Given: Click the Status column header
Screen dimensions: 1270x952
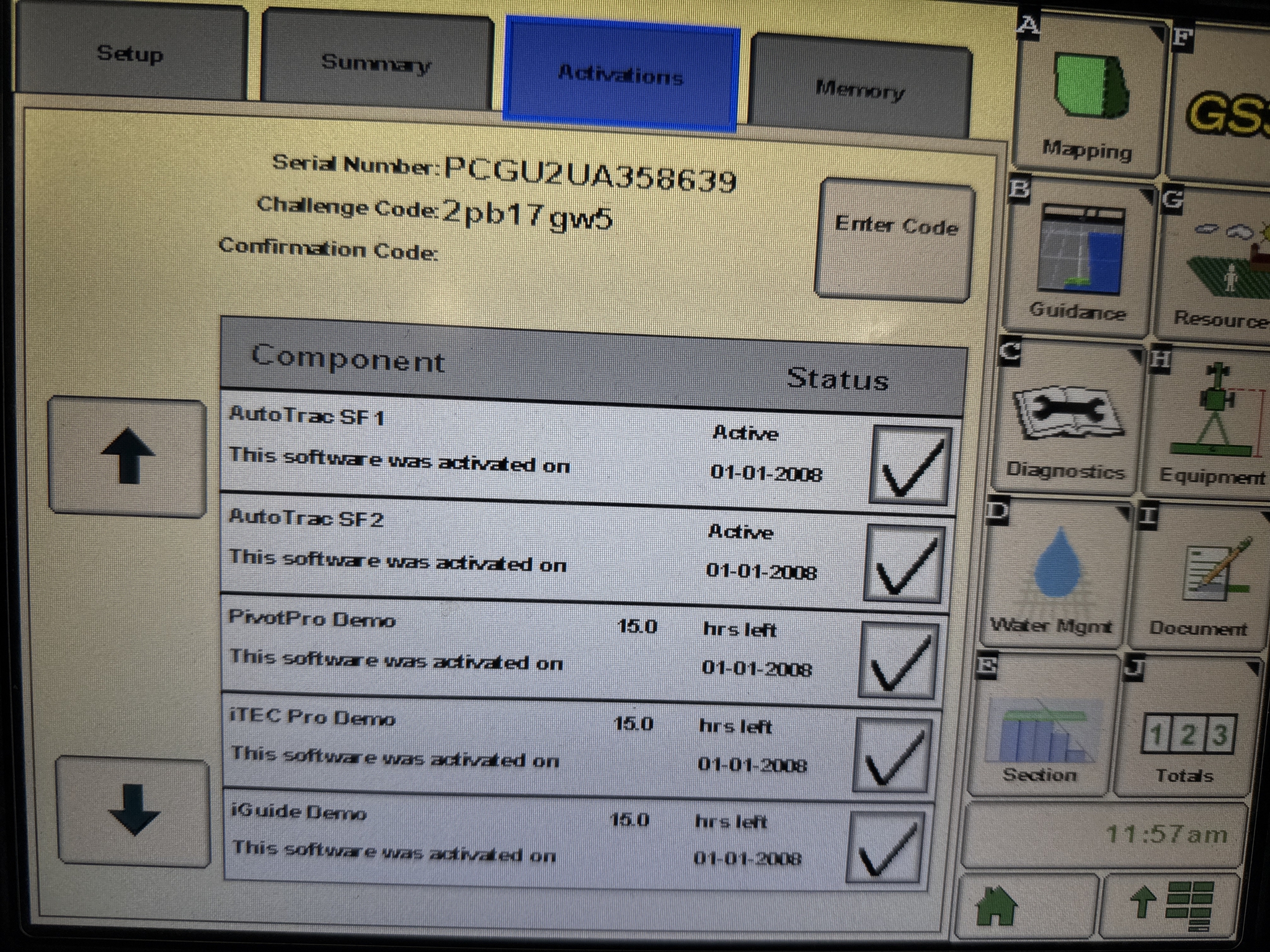Looking at the screenshot, I should click(837, 378).
